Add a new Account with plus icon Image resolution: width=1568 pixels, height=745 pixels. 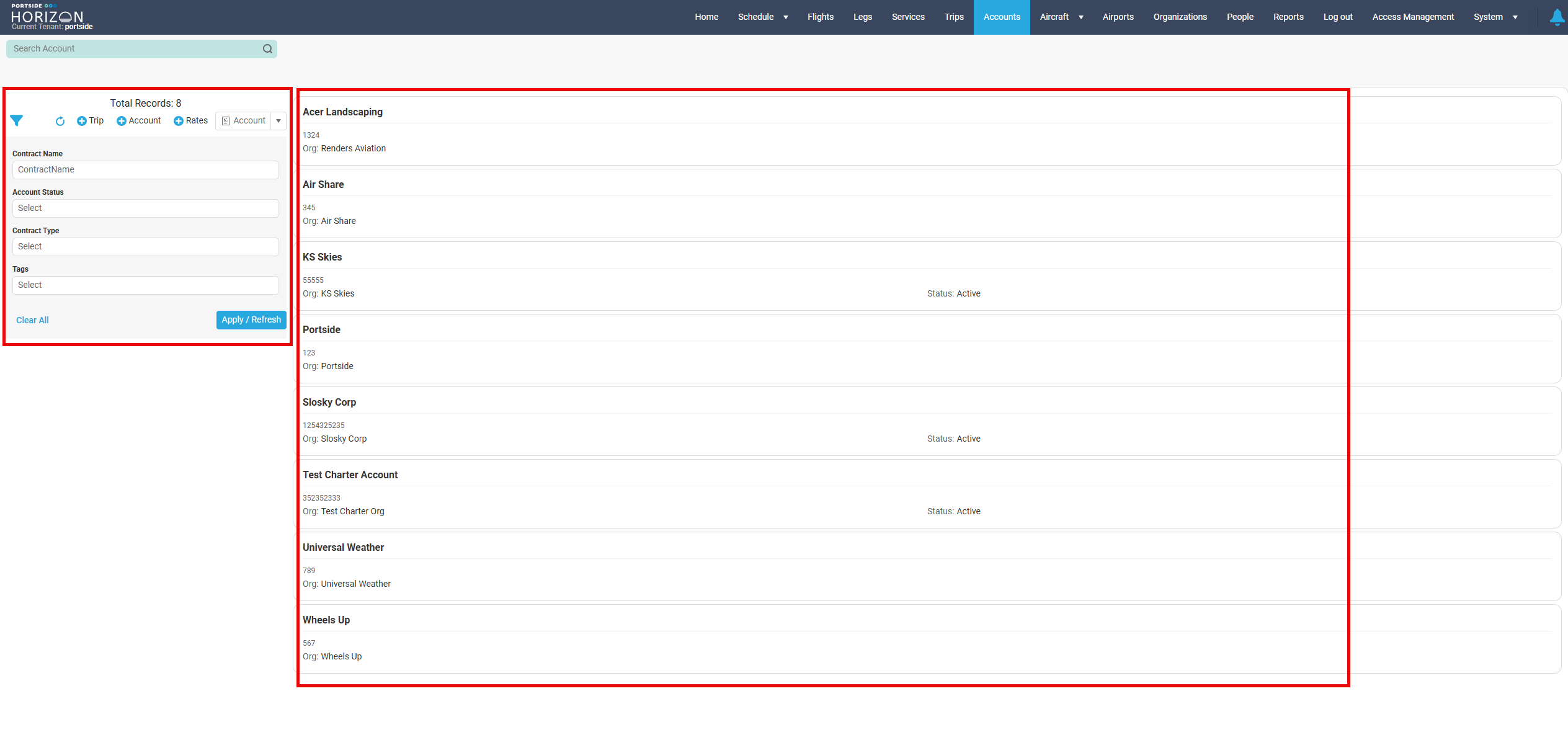coord(138,121)
